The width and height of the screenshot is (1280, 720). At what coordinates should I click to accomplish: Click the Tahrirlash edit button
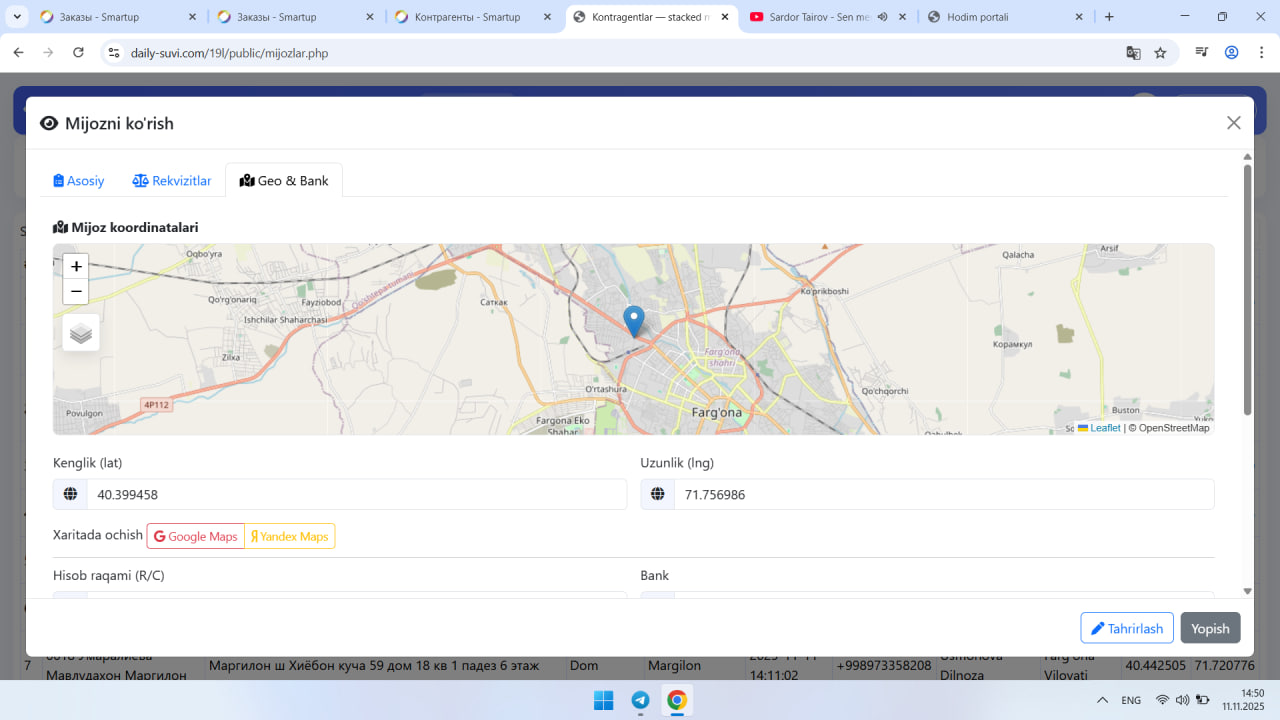(1126, 628)
